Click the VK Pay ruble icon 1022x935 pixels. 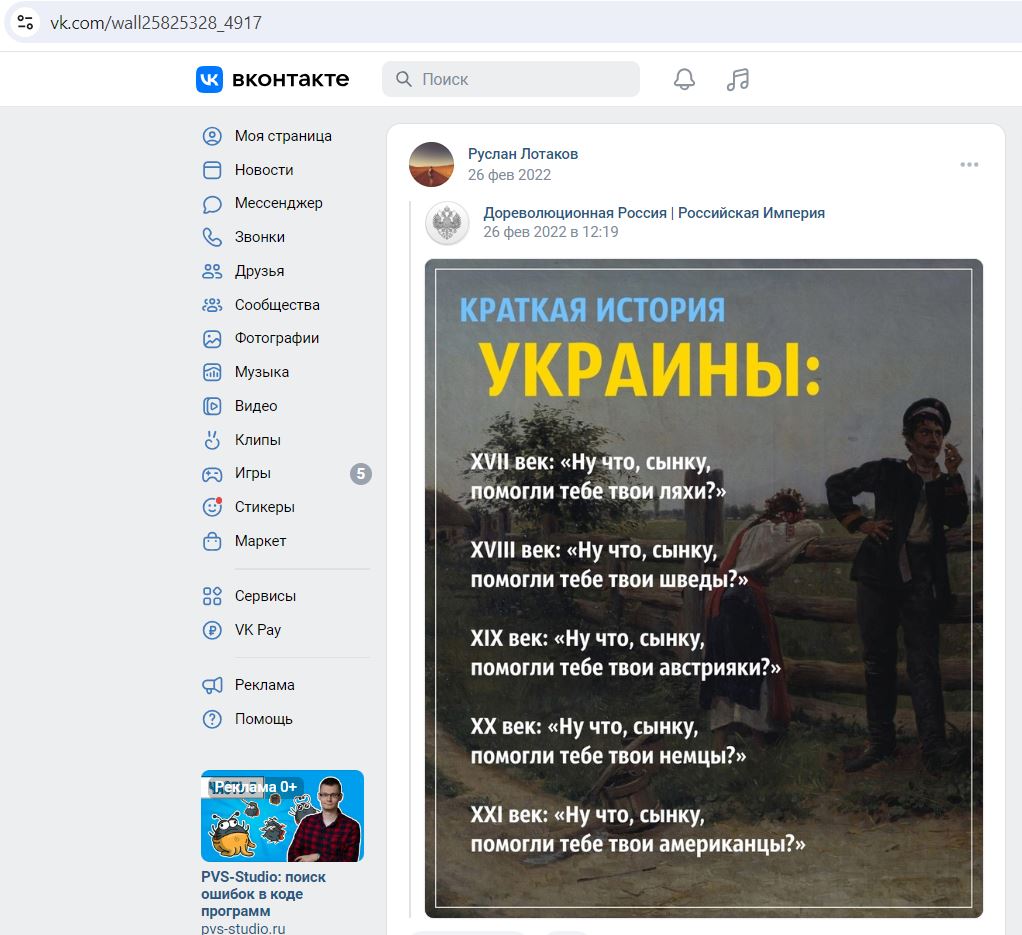pyautogui.click(x=212, y=630)
